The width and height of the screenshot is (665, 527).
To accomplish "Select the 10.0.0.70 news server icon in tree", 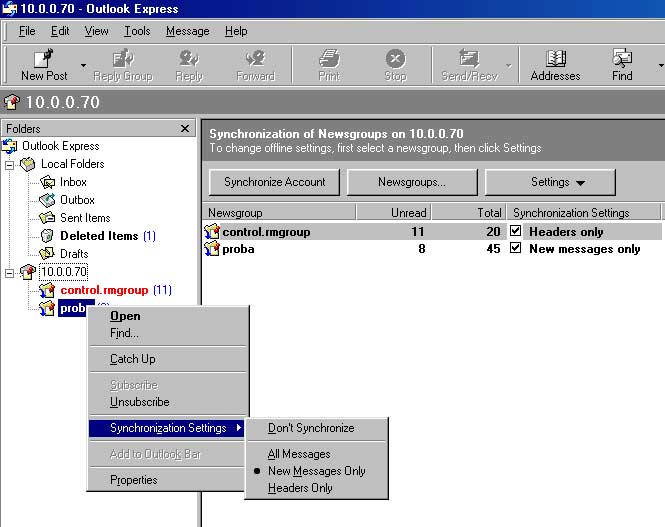I will click(28, 272).
